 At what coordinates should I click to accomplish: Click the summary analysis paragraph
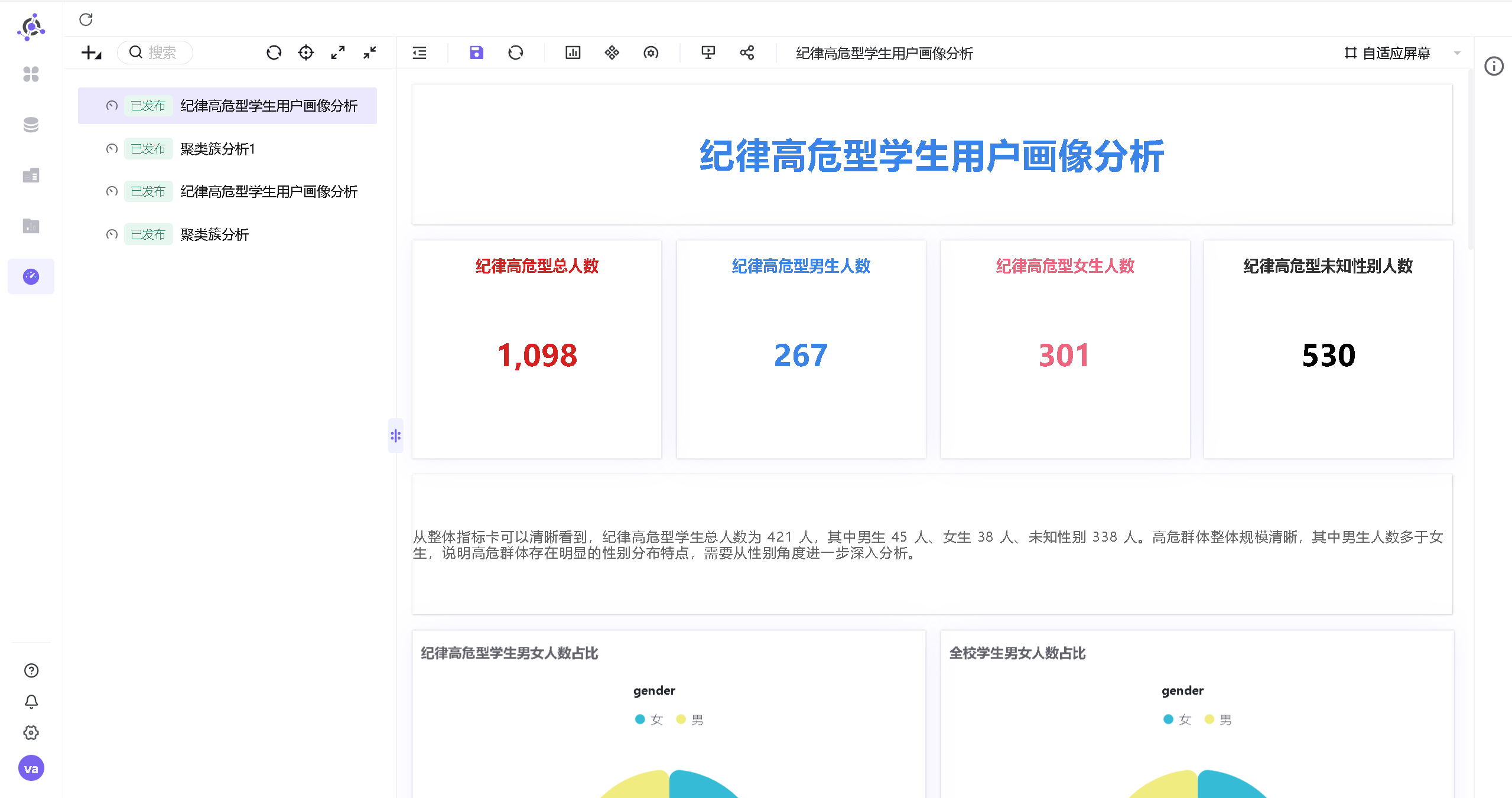928,545
